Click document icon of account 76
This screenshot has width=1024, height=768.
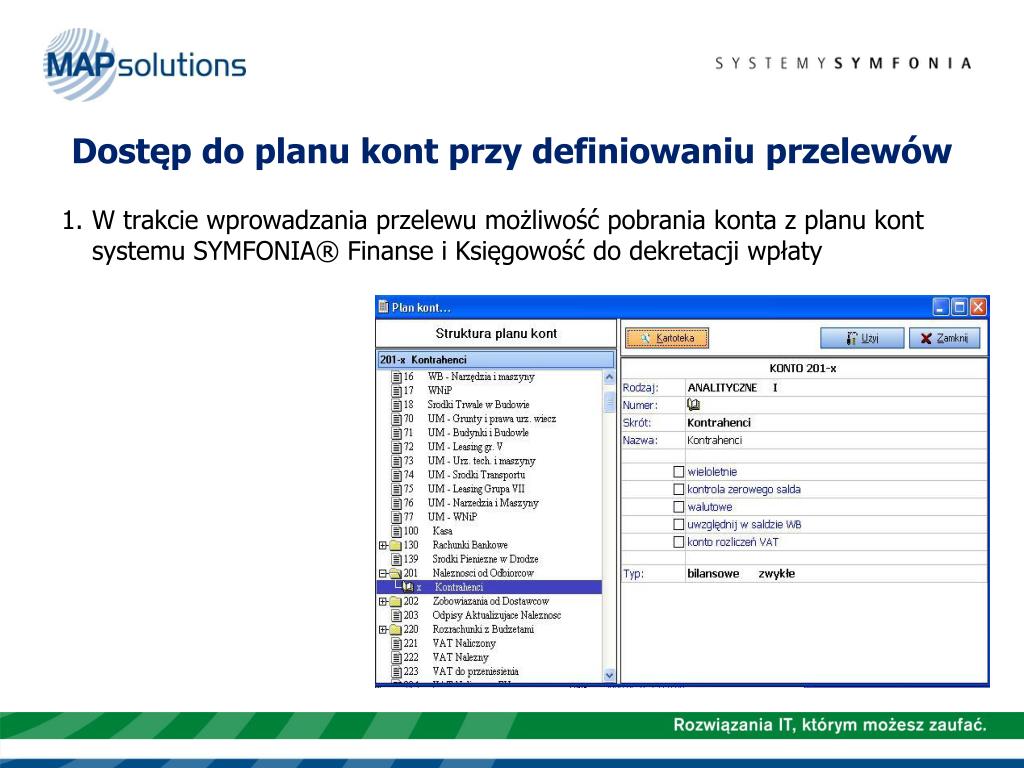coord(396,503)
